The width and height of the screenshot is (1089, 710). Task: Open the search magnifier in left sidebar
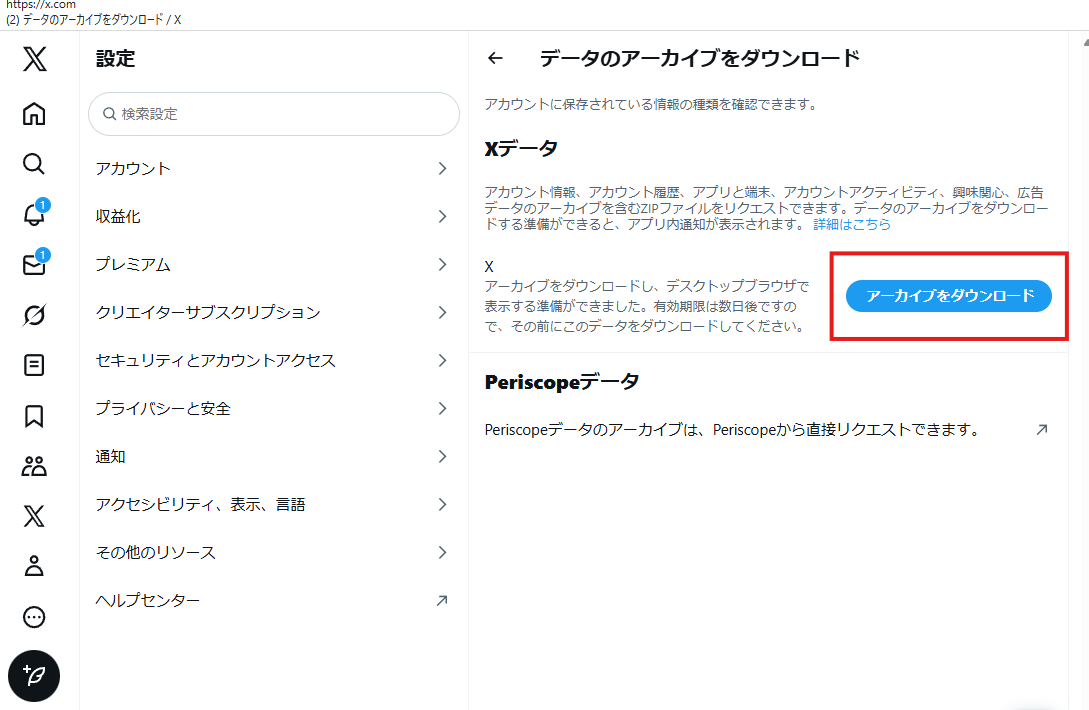[33, 164]
